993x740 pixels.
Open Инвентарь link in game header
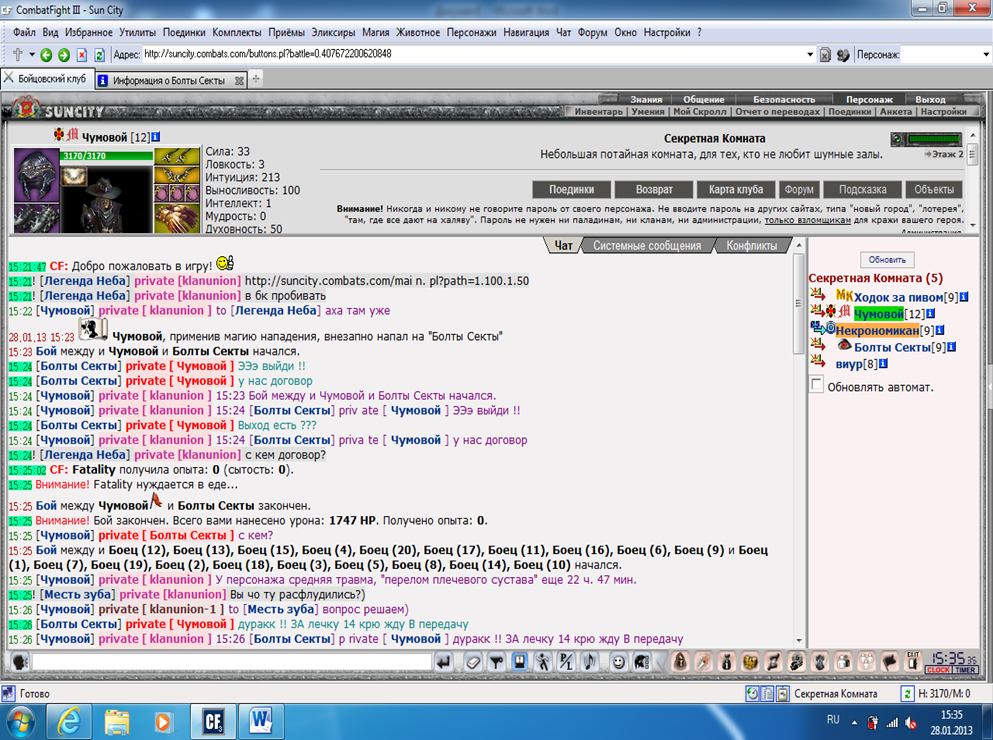click(598, 112)
